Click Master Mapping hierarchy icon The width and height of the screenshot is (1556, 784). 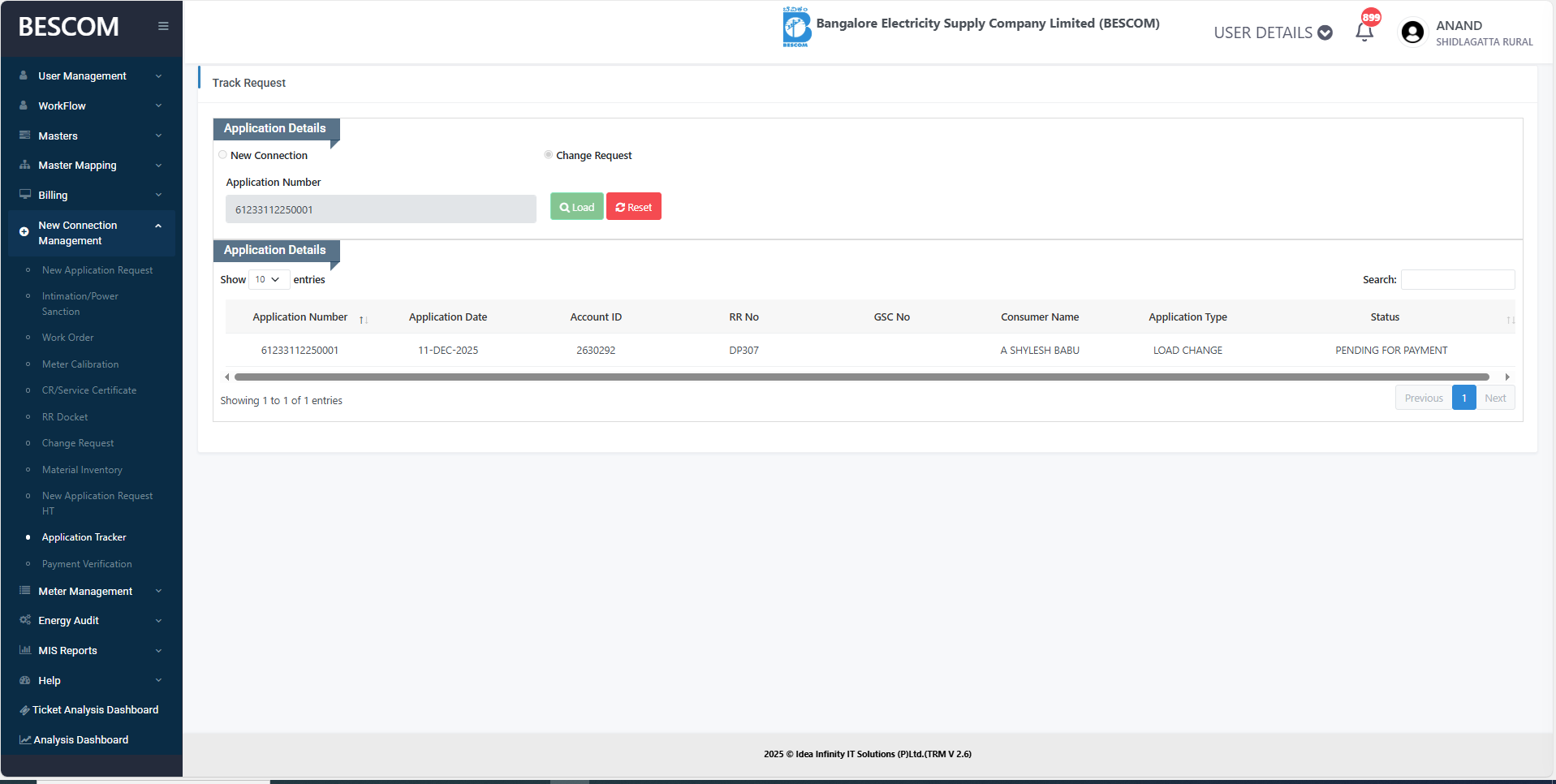(x=24, y=165)
